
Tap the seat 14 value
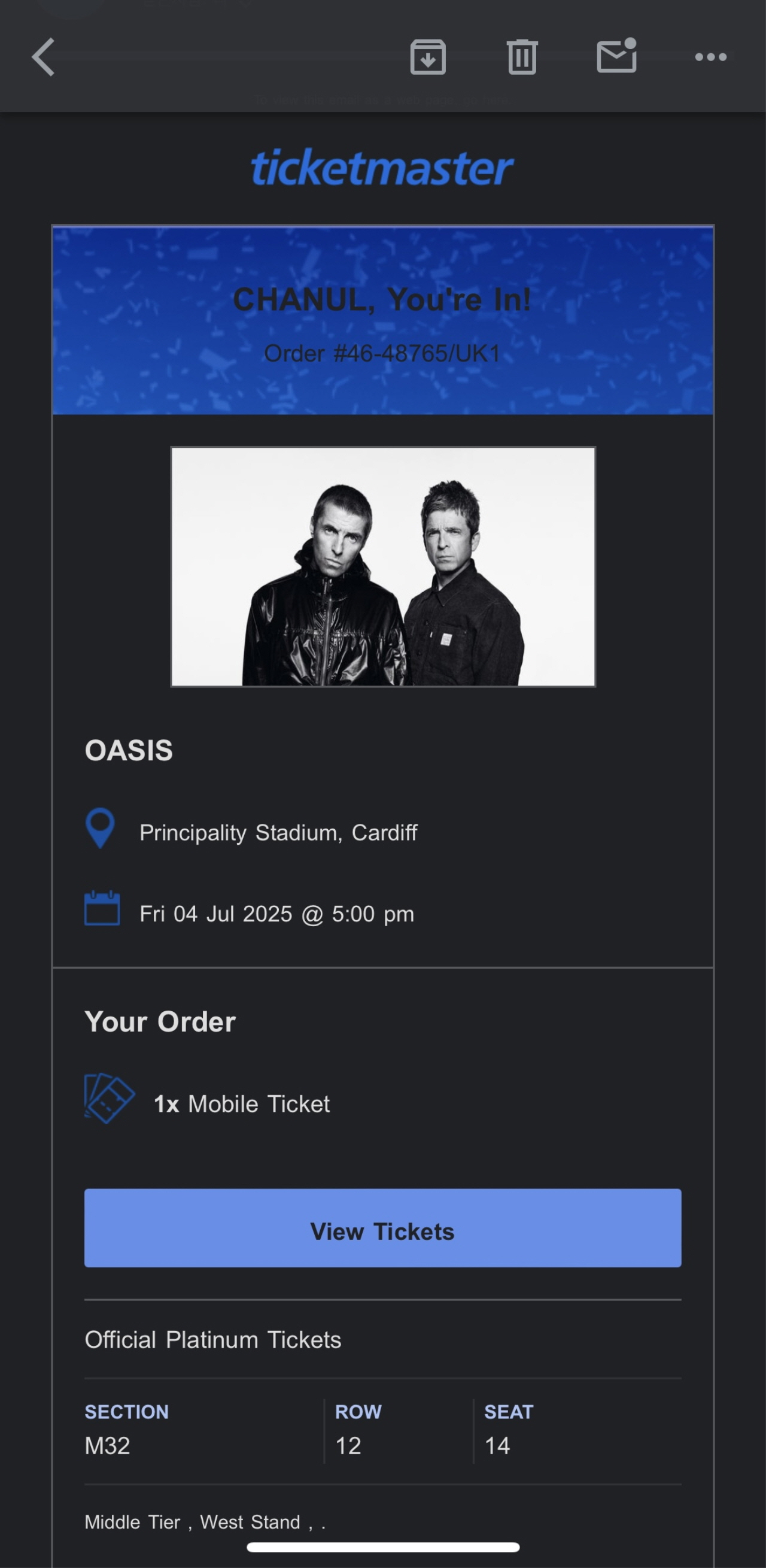497,1446
